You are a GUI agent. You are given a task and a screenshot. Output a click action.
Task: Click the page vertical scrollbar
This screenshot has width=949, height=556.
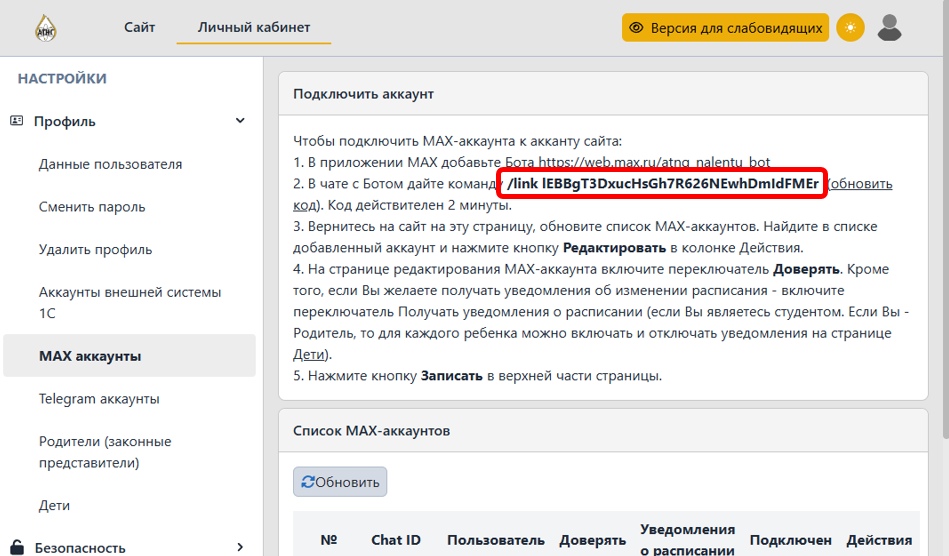[945, 218]
